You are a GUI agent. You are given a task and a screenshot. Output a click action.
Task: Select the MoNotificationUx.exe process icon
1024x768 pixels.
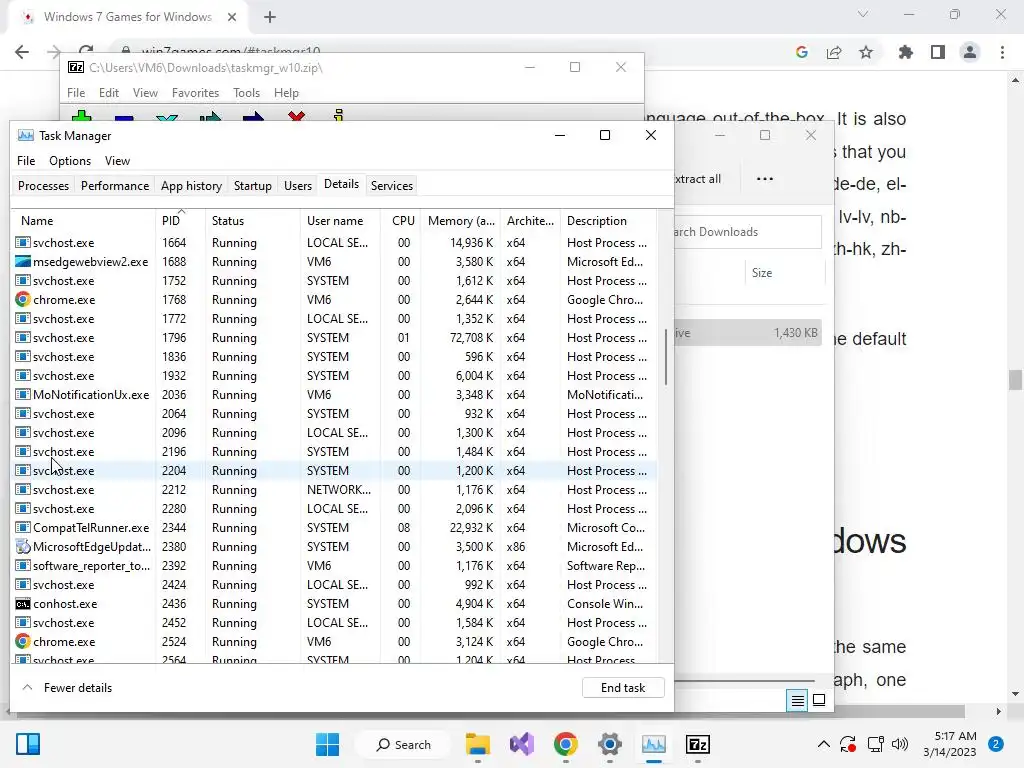(x=23, y=394)
